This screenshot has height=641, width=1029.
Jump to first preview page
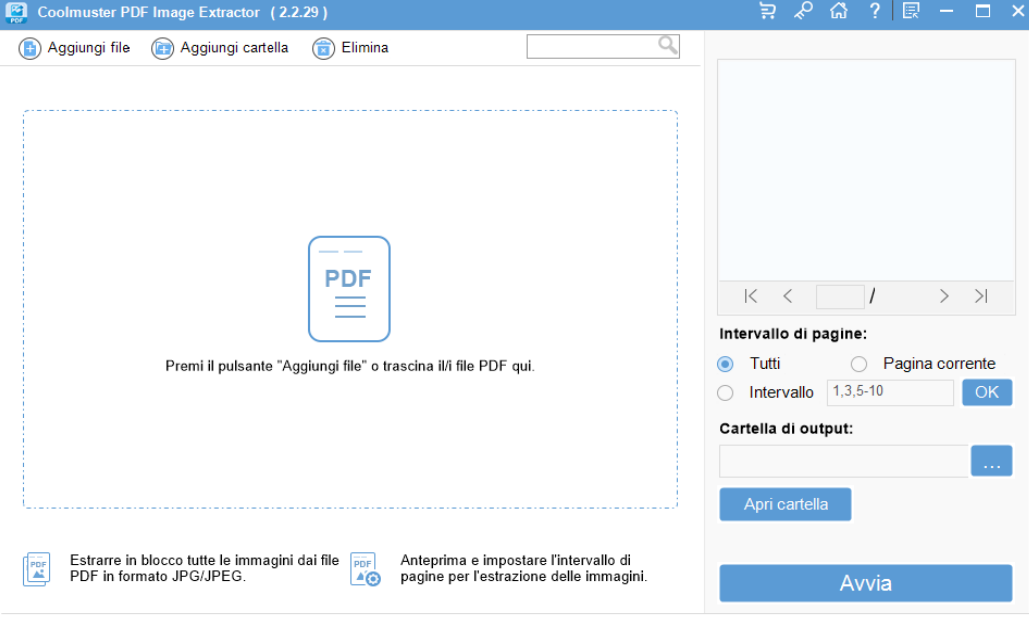pos(751,297)
